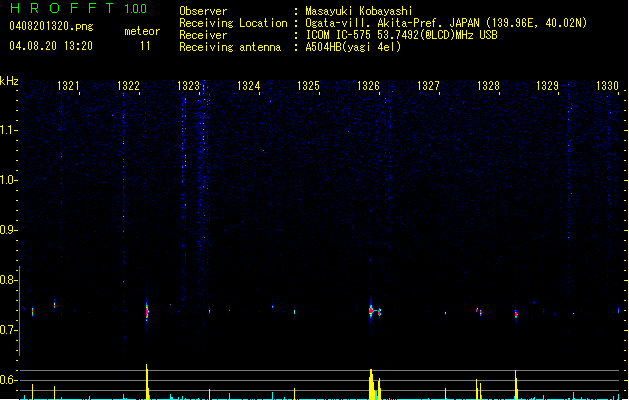Click the HROFFT 1.0.0 title text
Screen dimensions: 629x400
click(79, 8)
